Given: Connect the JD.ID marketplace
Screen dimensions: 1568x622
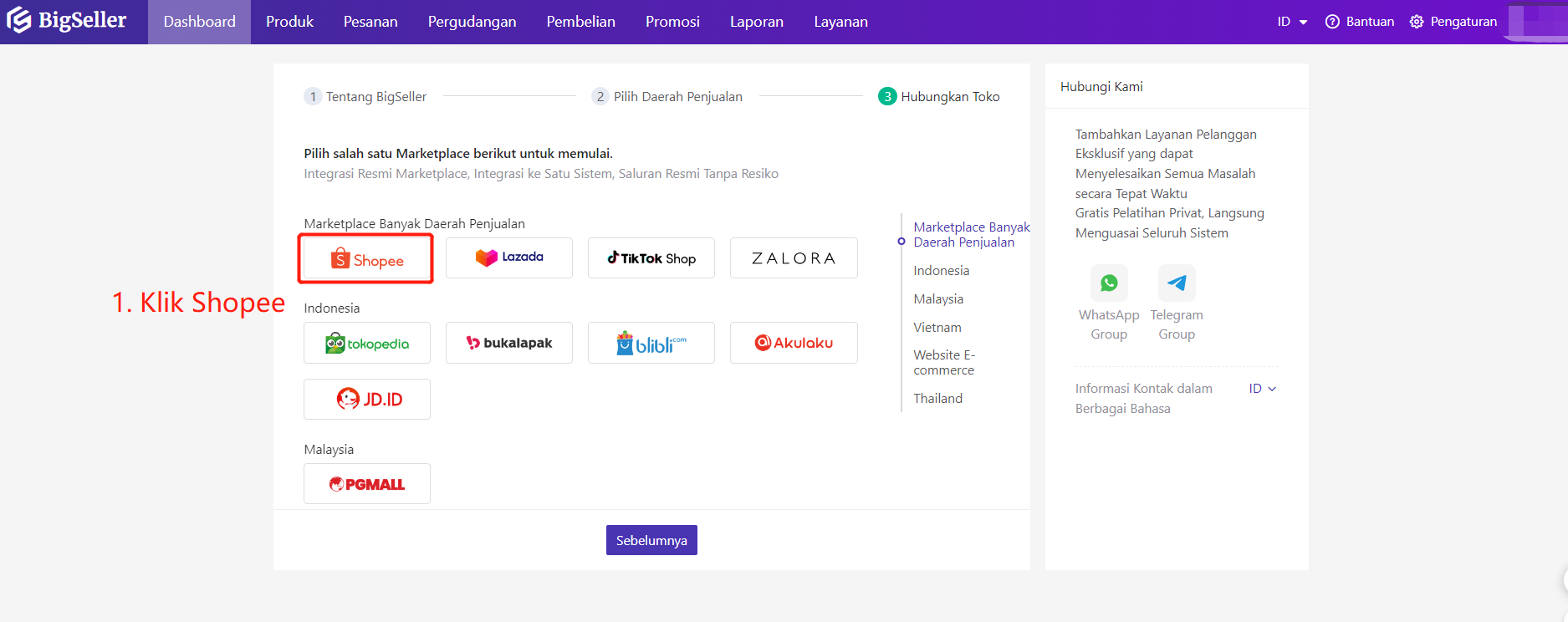Looking at the screenshot, I should [x=367, y=399].
